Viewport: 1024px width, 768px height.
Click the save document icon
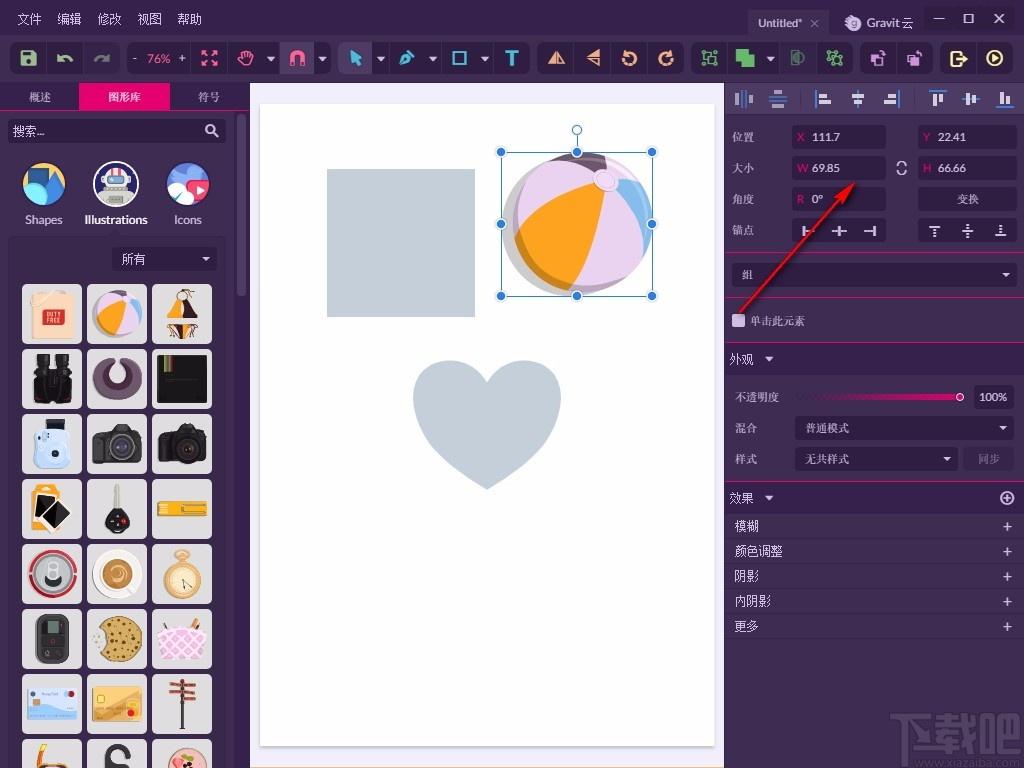28,58
